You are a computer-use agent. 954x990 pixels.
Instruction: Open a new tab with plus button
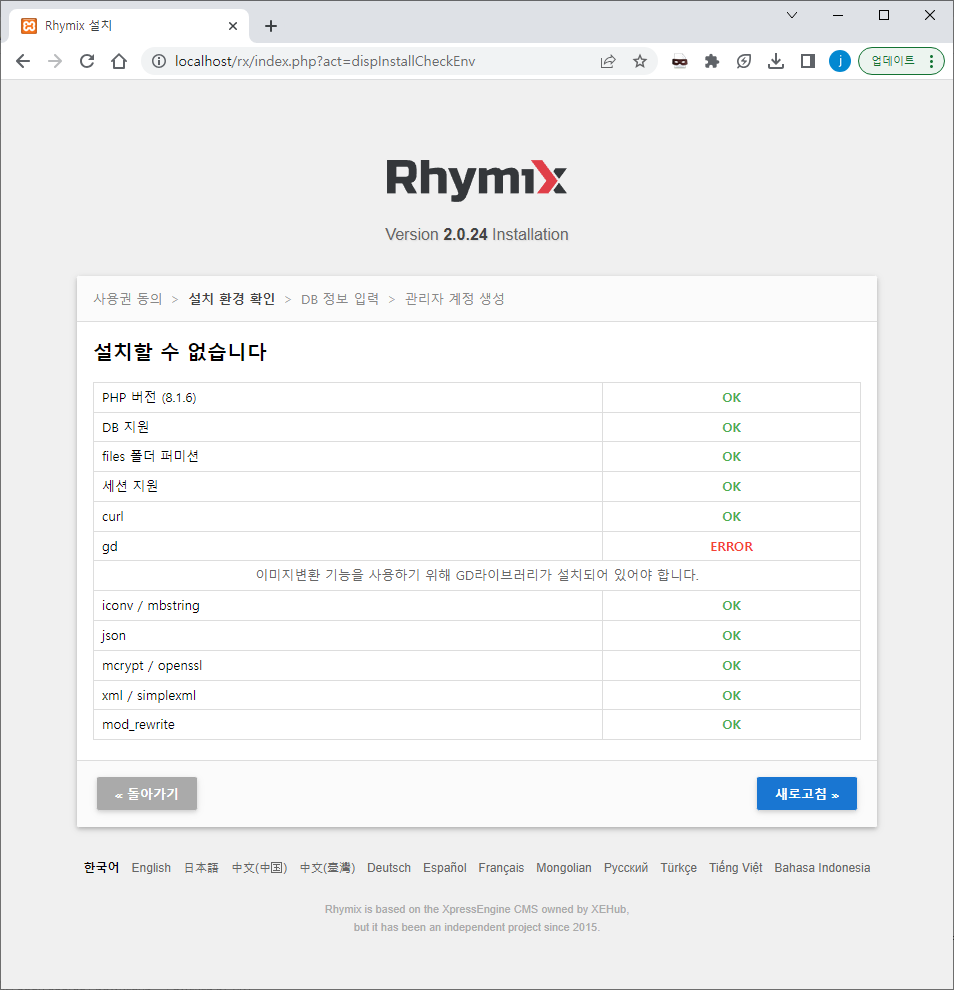tap(271, 26)
